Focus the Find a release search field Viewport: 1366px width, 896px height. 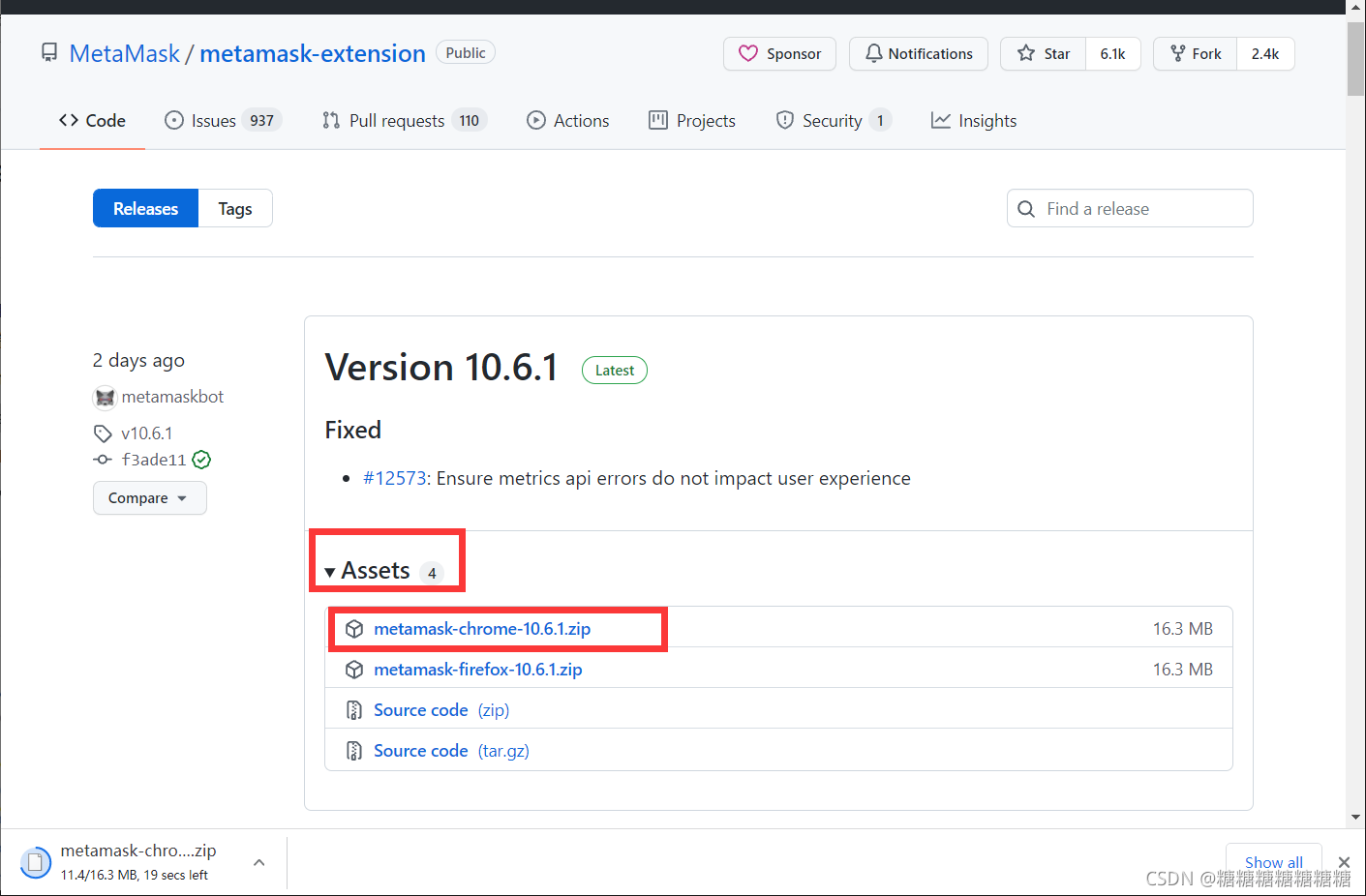[1130, 208]
